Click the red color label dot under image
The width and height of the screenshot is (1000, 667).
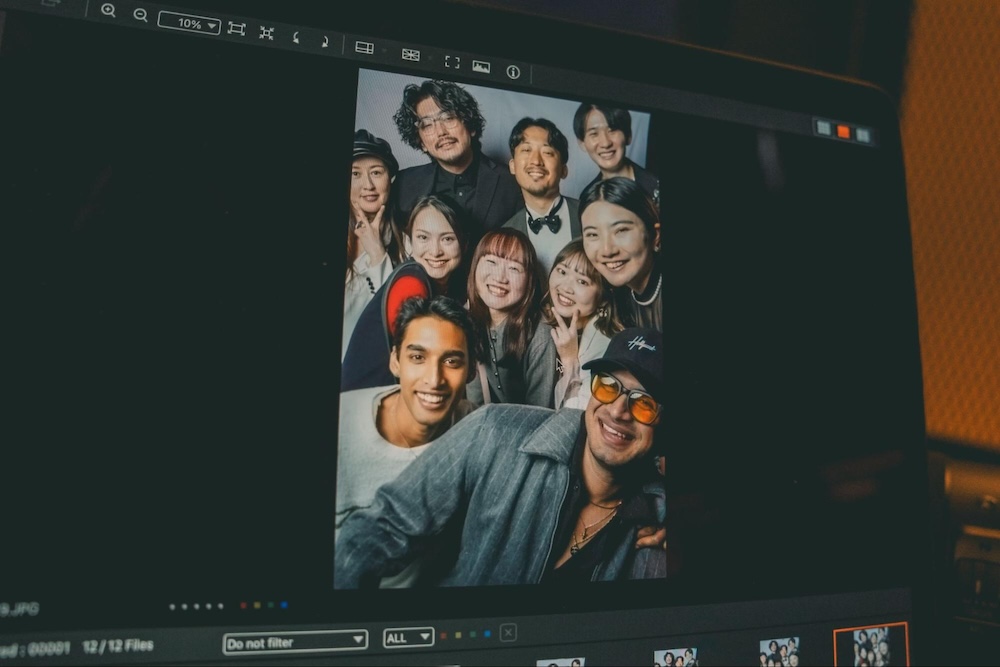(x=243, y=605)
